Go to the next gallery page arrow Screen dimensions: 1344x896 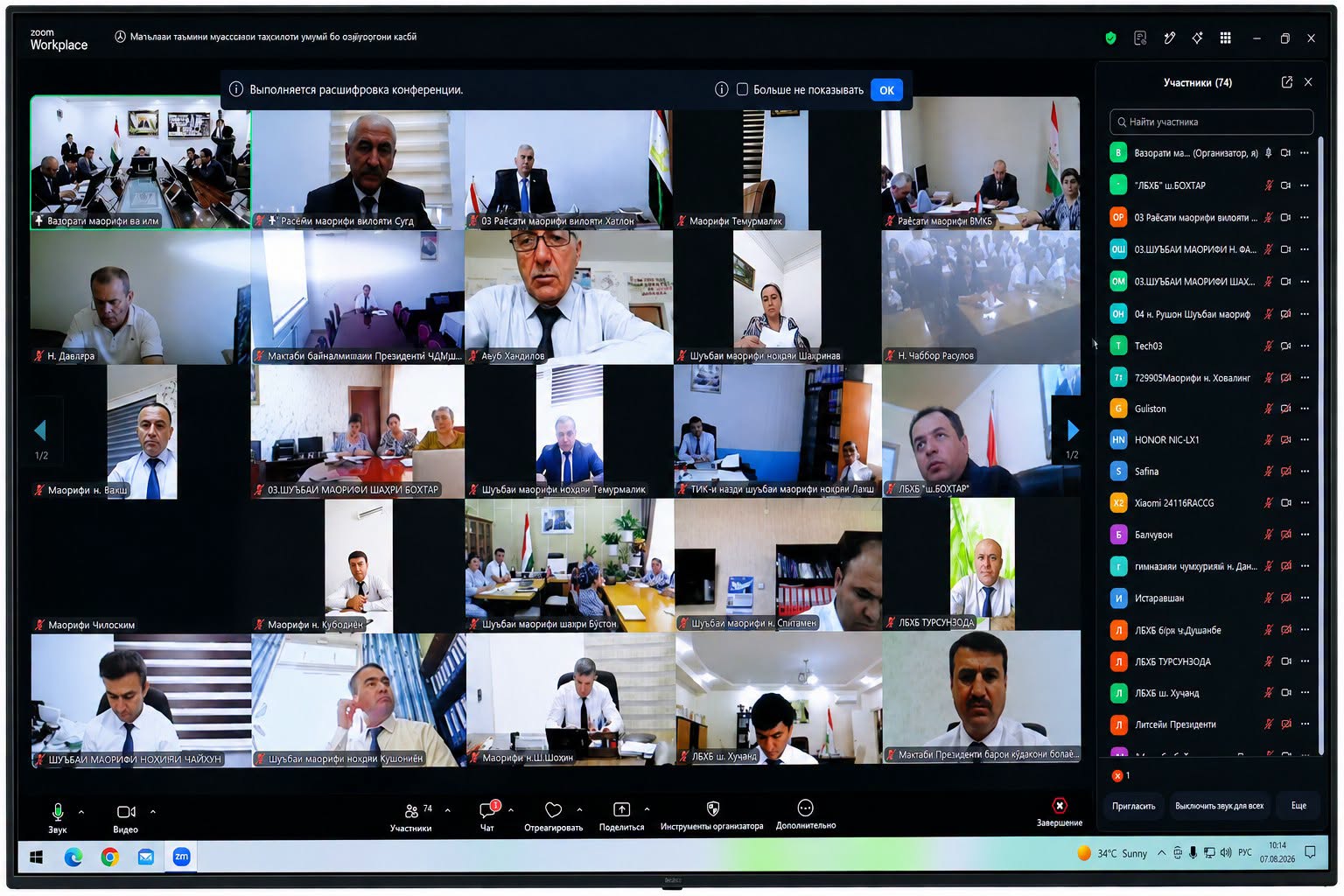click(x=1073, y=430)
